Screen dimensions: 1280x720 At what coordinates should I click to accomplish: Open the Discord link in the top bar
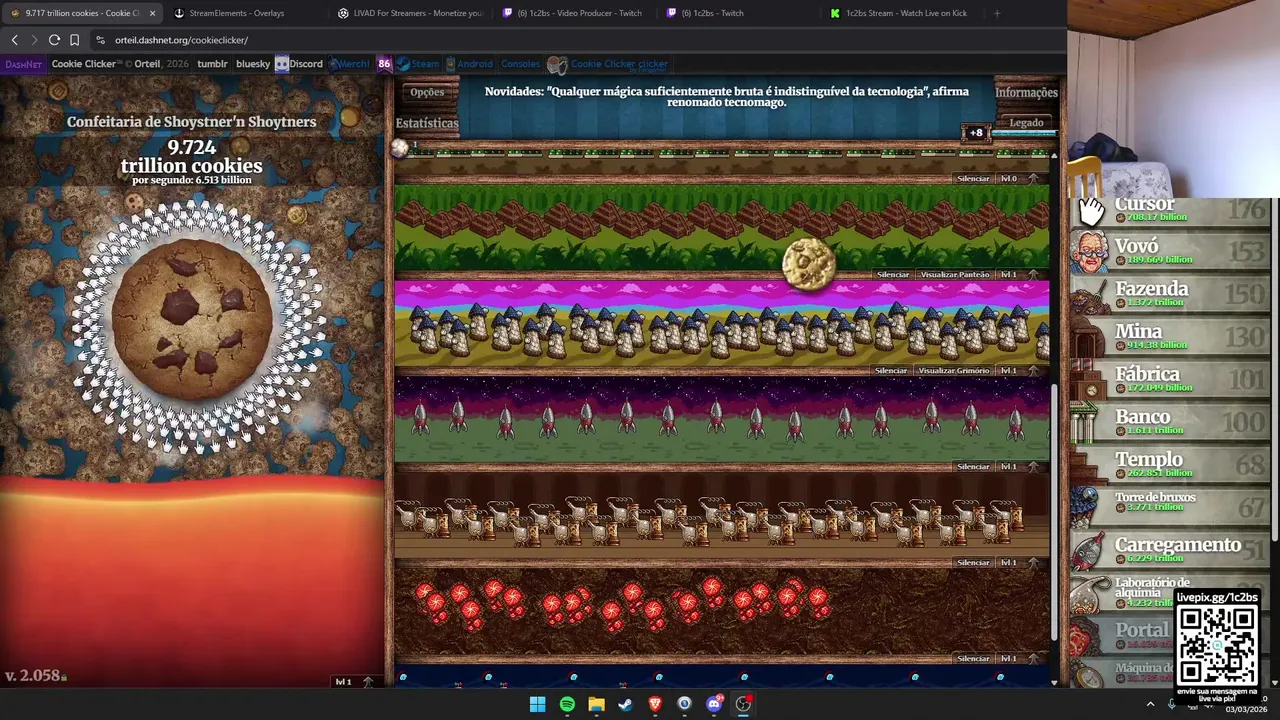[x=299, y=64]
